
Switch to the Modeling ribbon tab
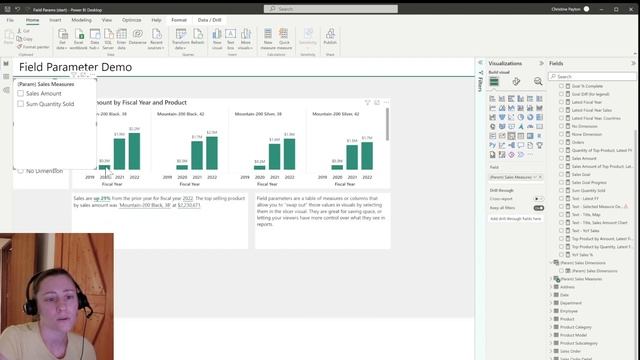tap(82, 20)
